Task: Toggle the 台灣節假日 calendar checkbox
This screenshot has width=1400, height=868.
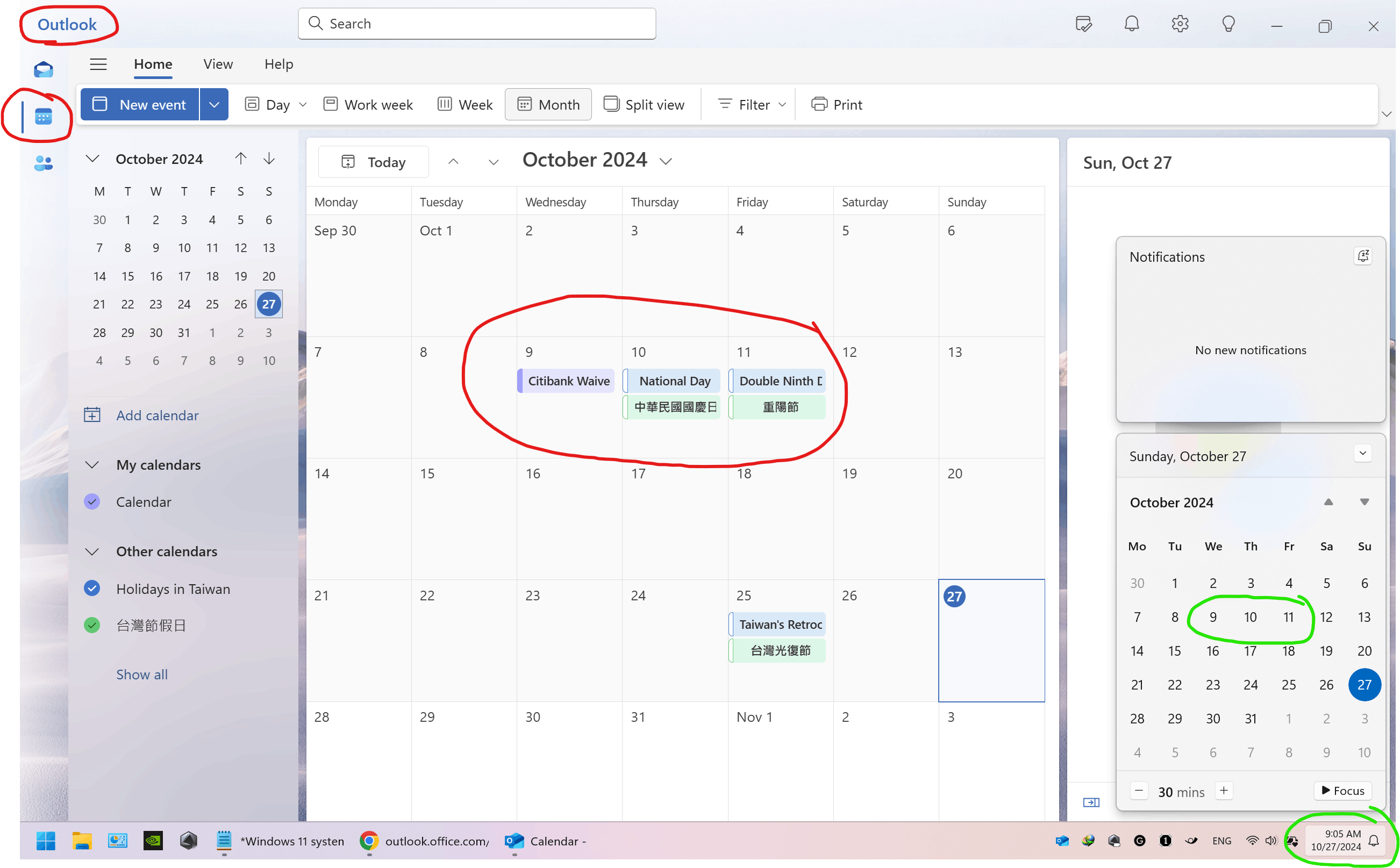Action: click(92, 625)
